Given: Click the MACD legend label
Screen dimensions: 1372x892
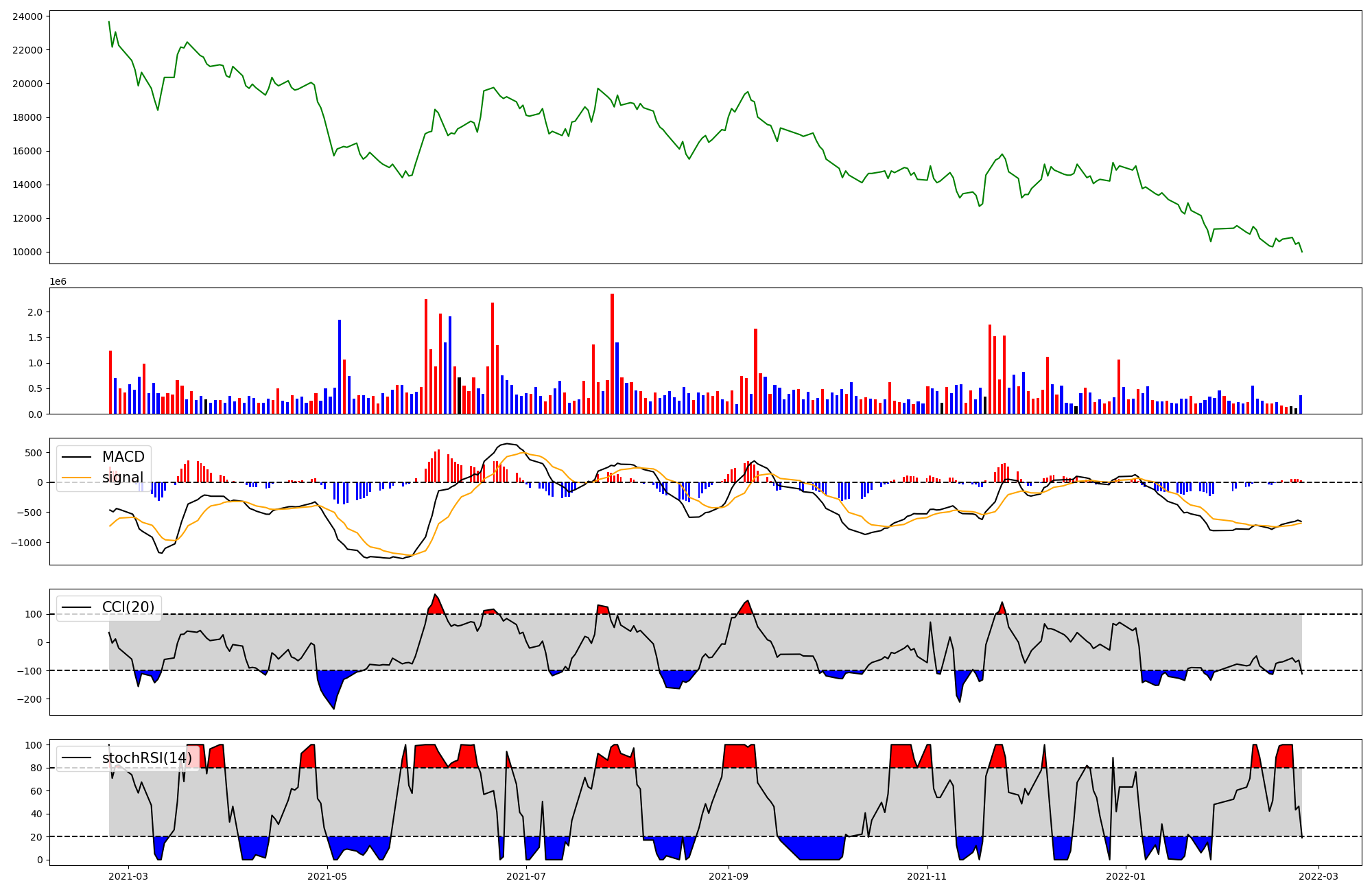Looking at the screenshot, I should pos(123,457).
